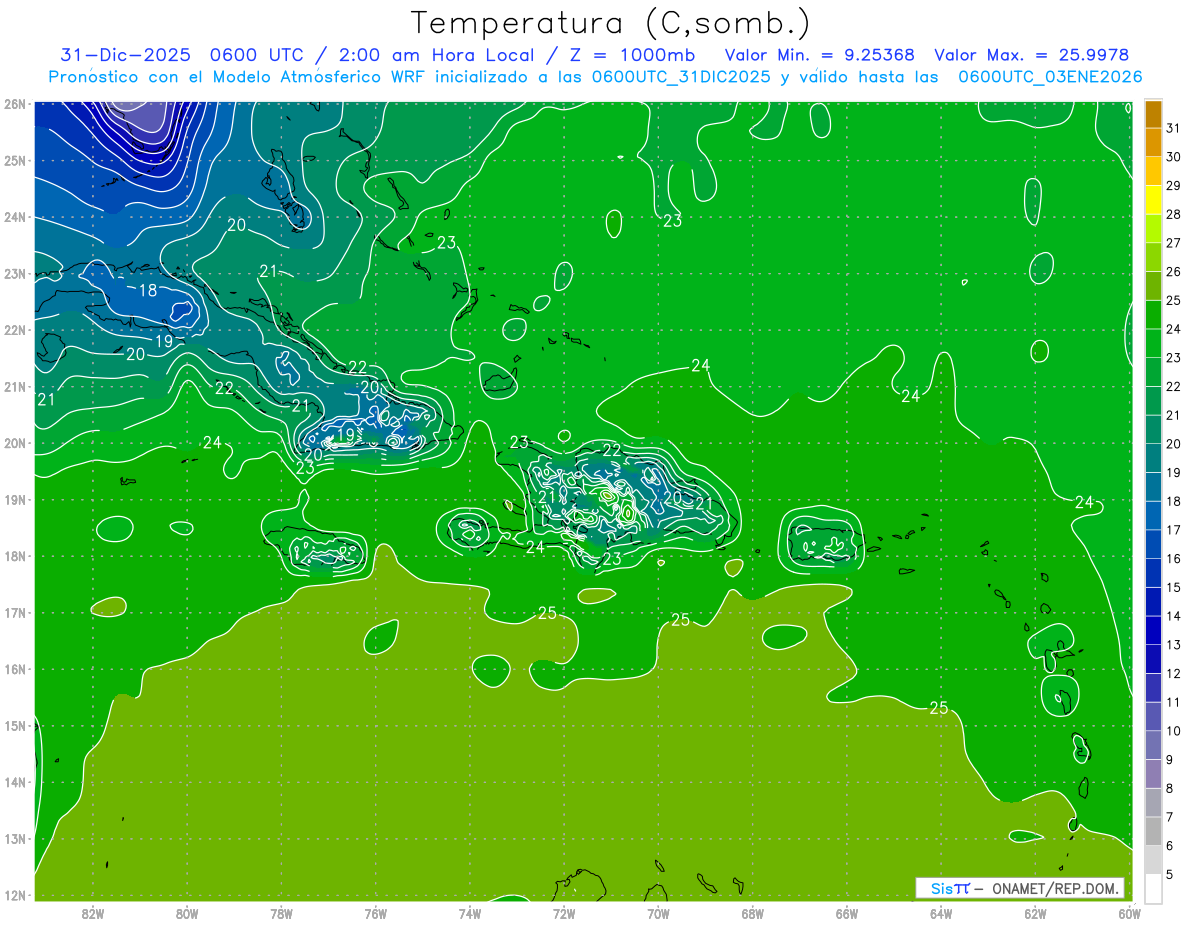Click the 64W longitude axis label
Screen dimensions: 1200x927
pyautogui.click(x=941, y=913)
